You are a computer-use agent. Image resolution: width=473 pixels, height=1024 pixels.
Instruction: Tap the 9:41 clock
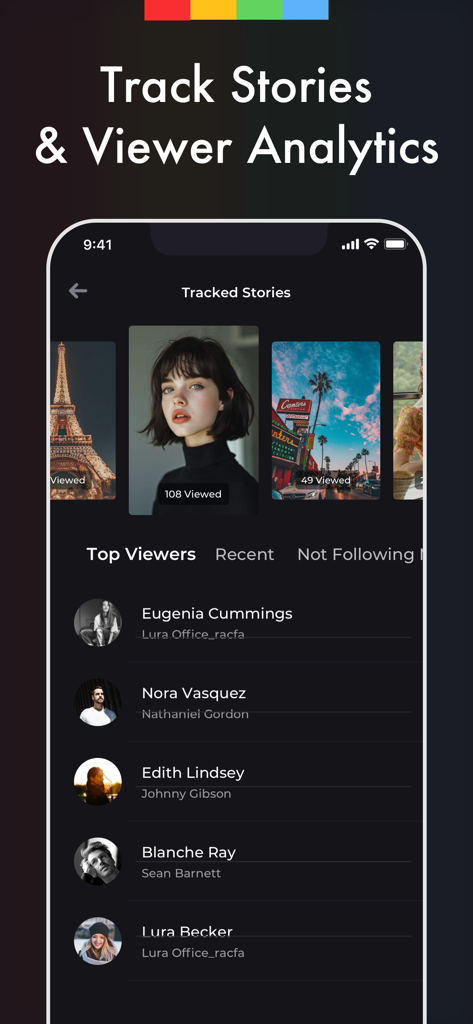(x=97, y=245)
